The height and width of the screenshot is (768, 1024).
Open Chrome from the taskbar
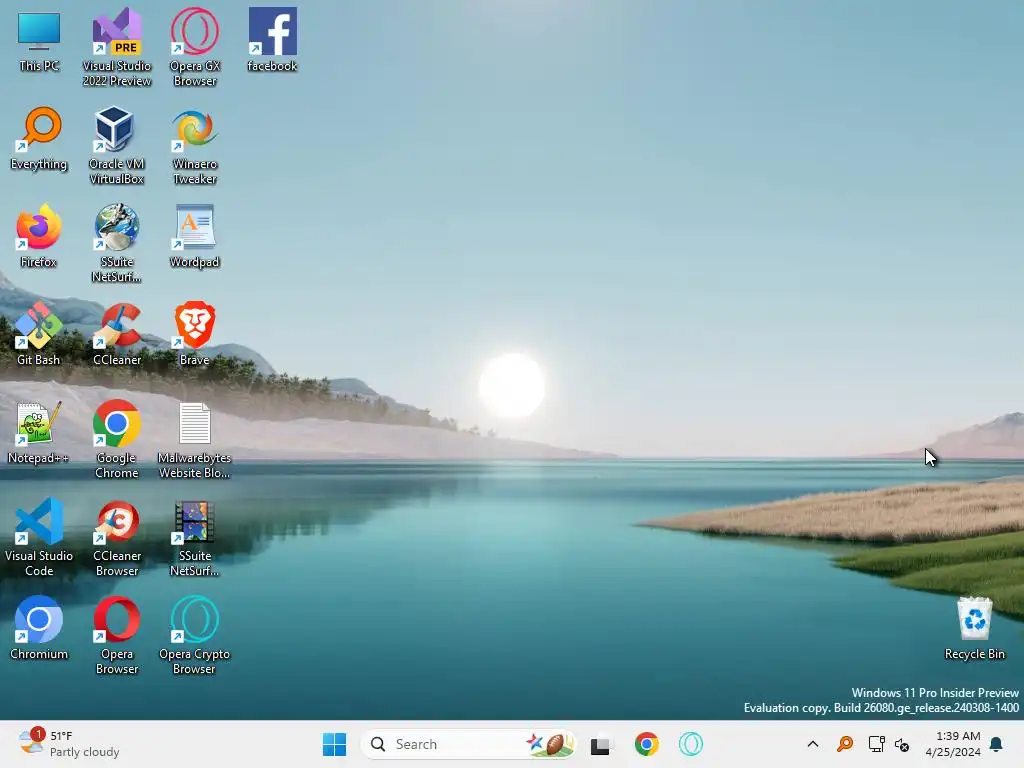pos(647,744)
